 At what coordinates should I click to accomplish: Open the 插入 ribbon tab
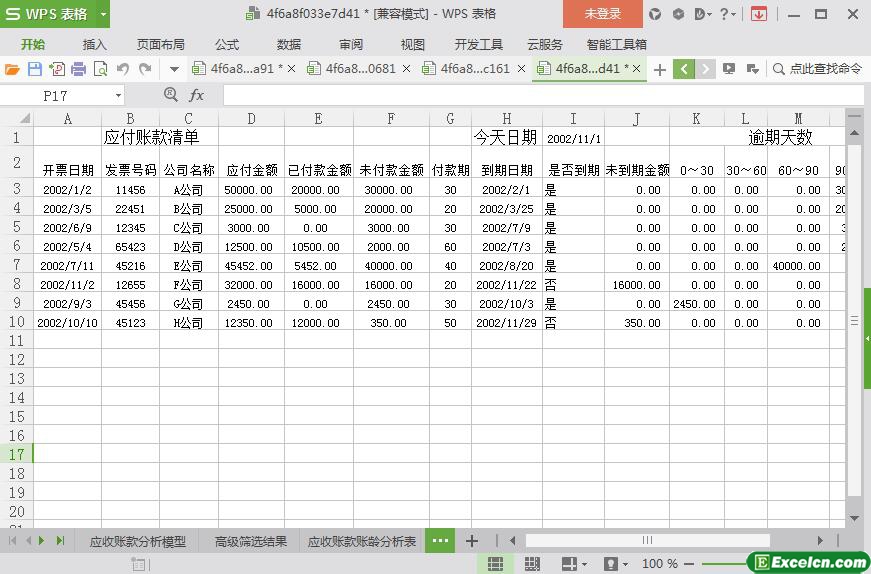pos(94,44)
